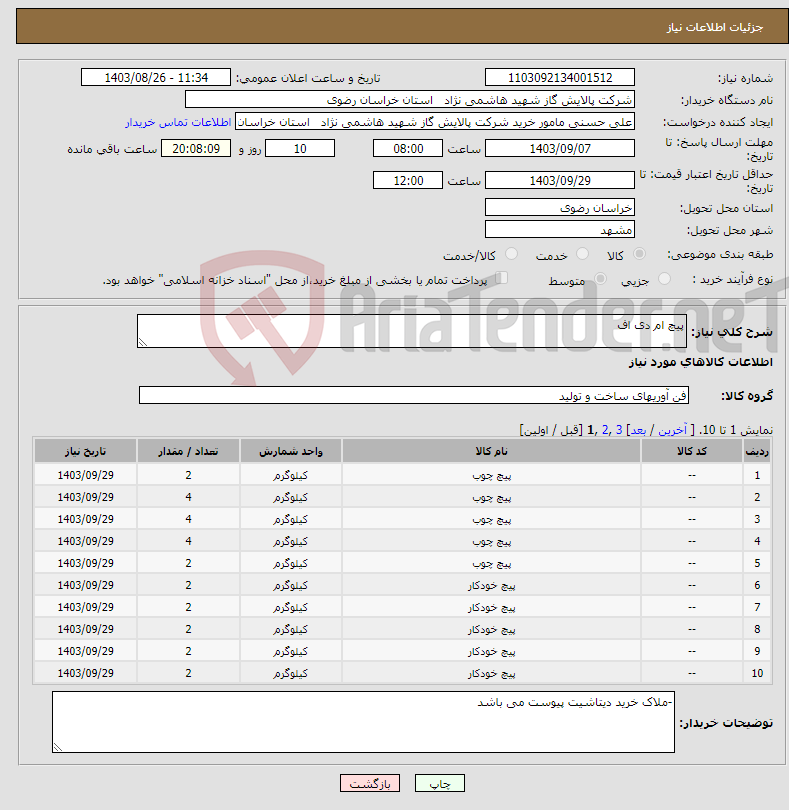Click the بازگشت back button
This screenshot has height=810, width=789.
370,783
